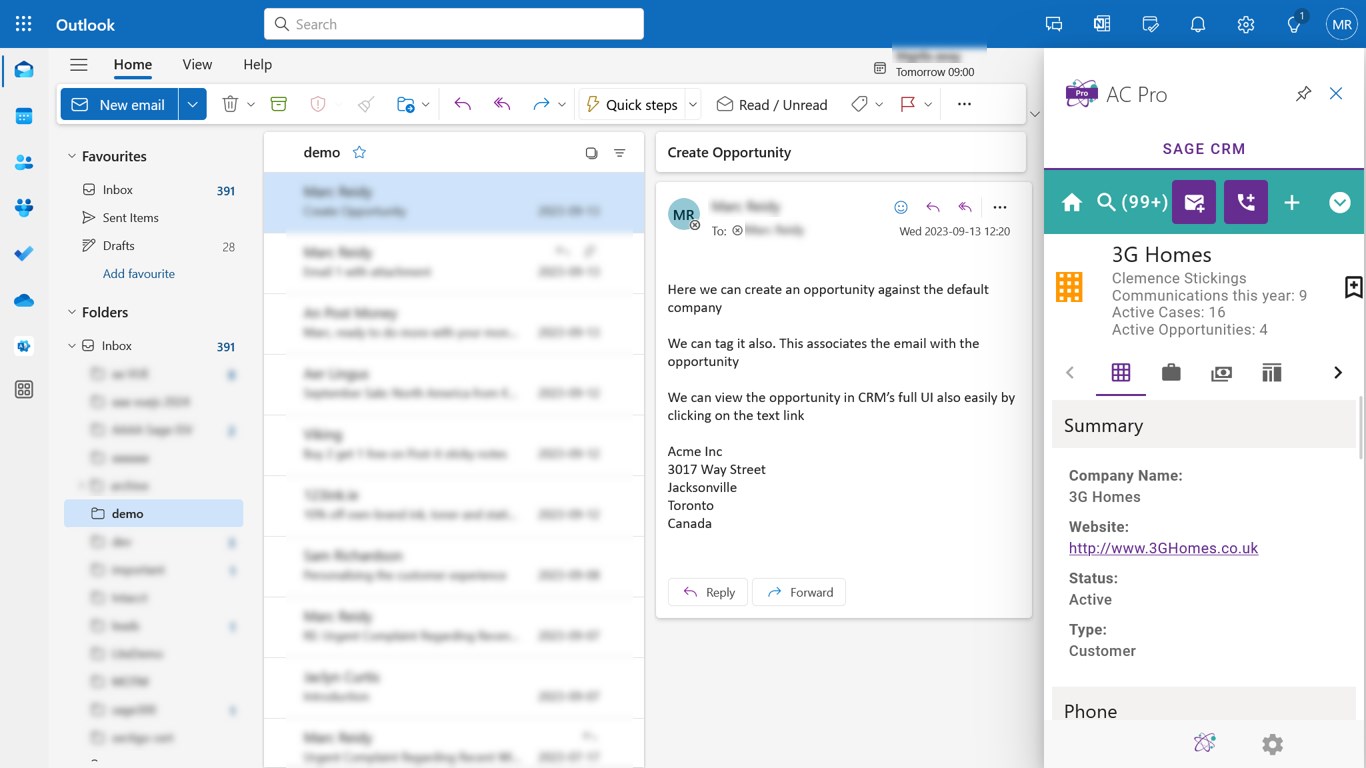Forward the email using the ribbon arrow
This screenshot has width=1366, height=768.
[x=541, y=104]
